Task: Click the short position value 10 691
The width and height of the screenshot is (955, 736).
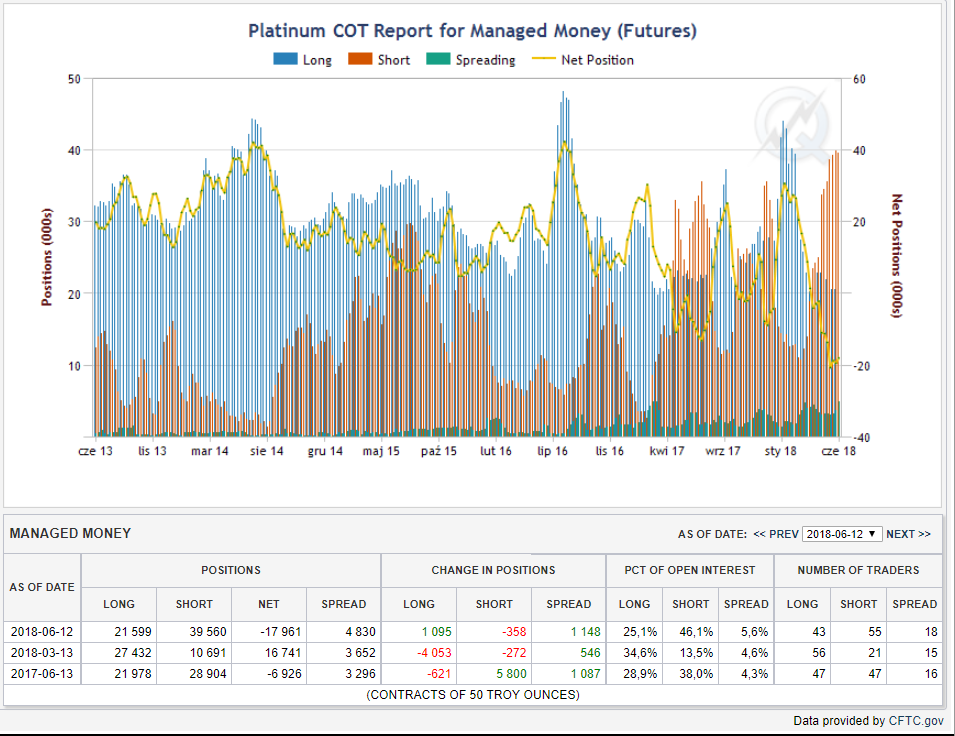Action: click(208, 653)
